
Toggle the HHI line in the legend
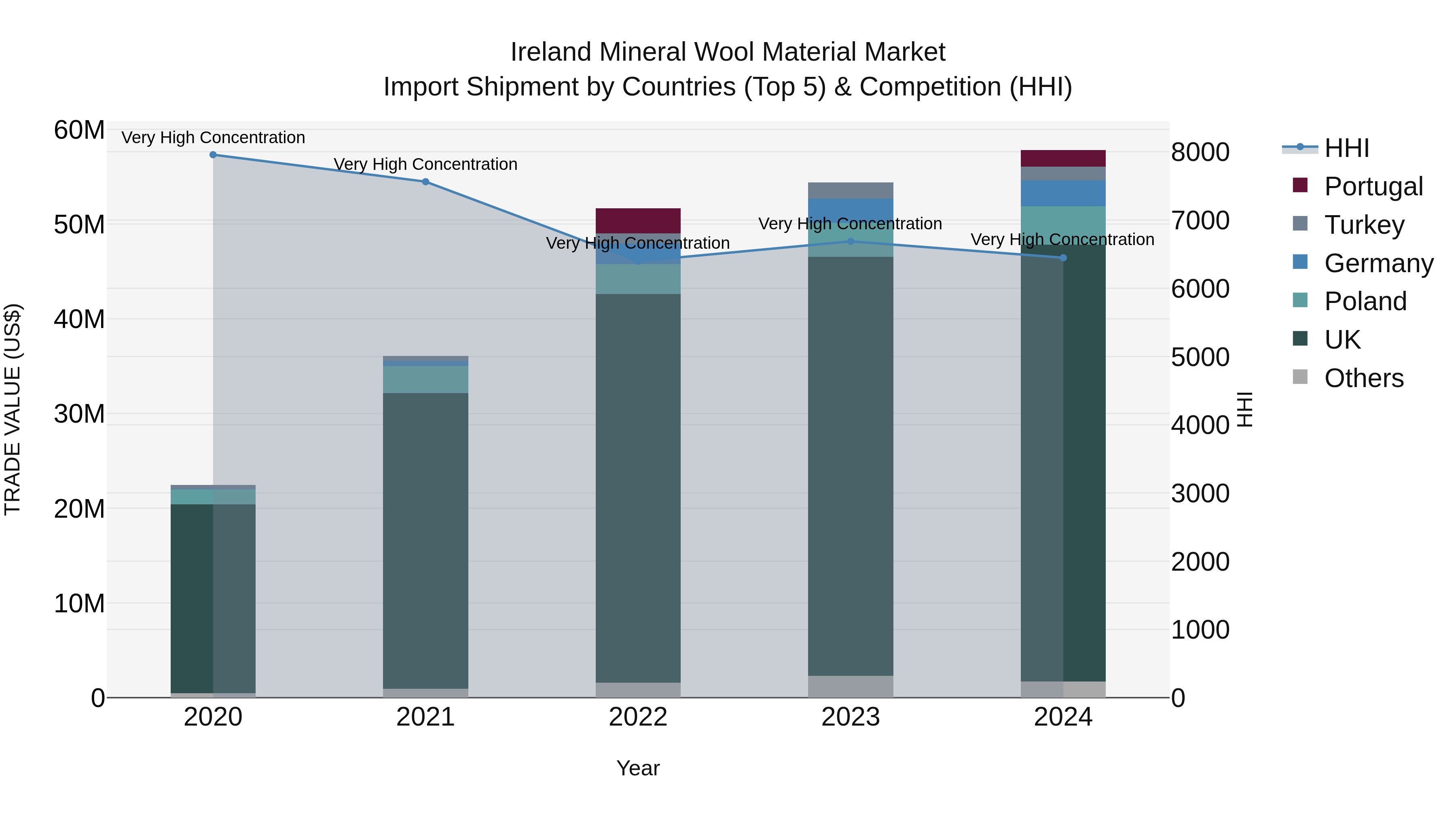pos(1325,148)
